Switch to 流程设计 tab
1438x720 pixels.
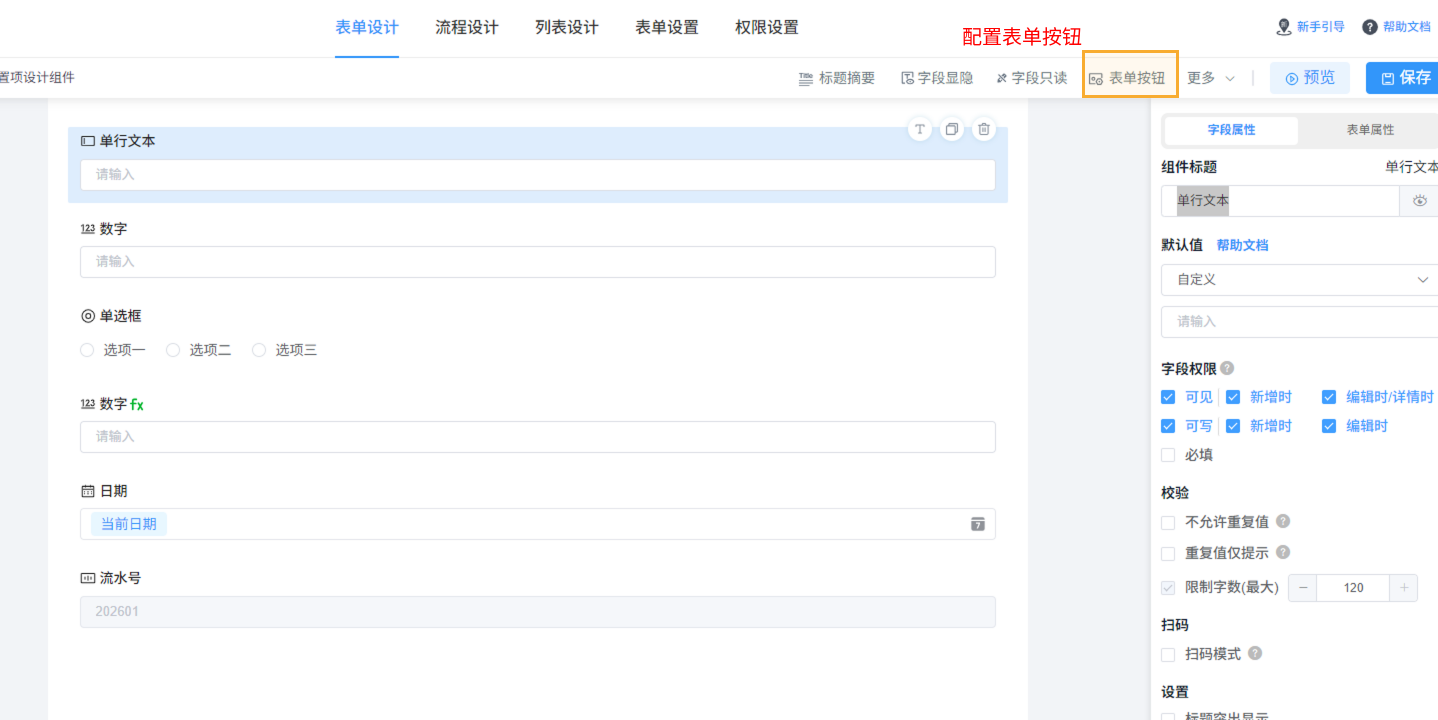click(467, 28)
